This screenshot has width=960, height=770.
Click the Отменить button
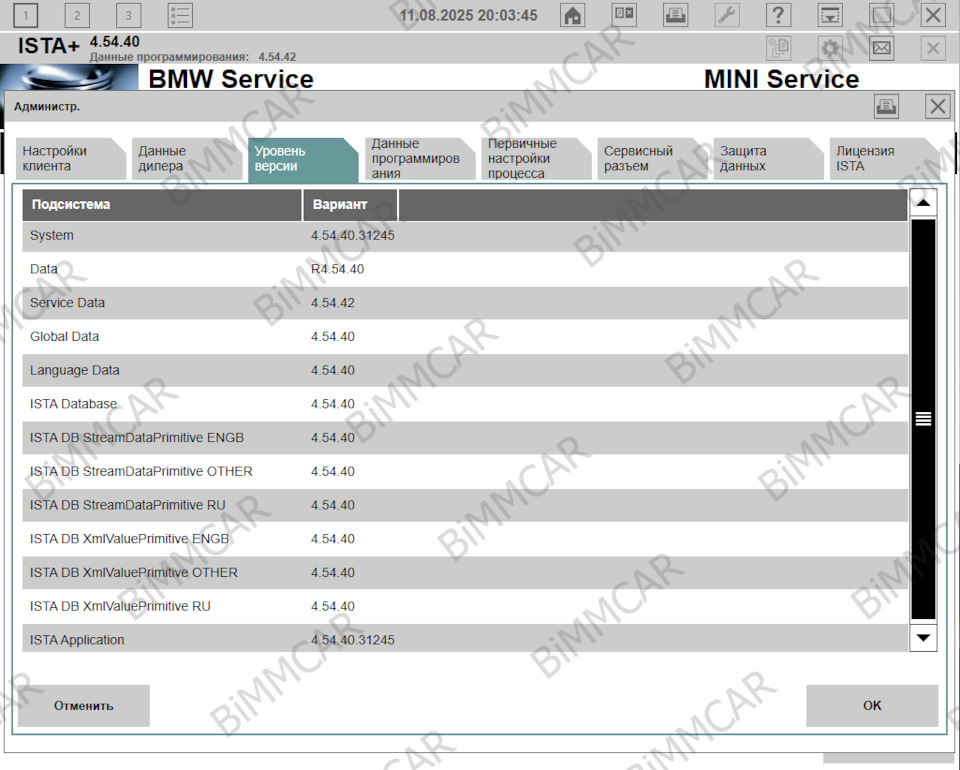click(84, 705)
